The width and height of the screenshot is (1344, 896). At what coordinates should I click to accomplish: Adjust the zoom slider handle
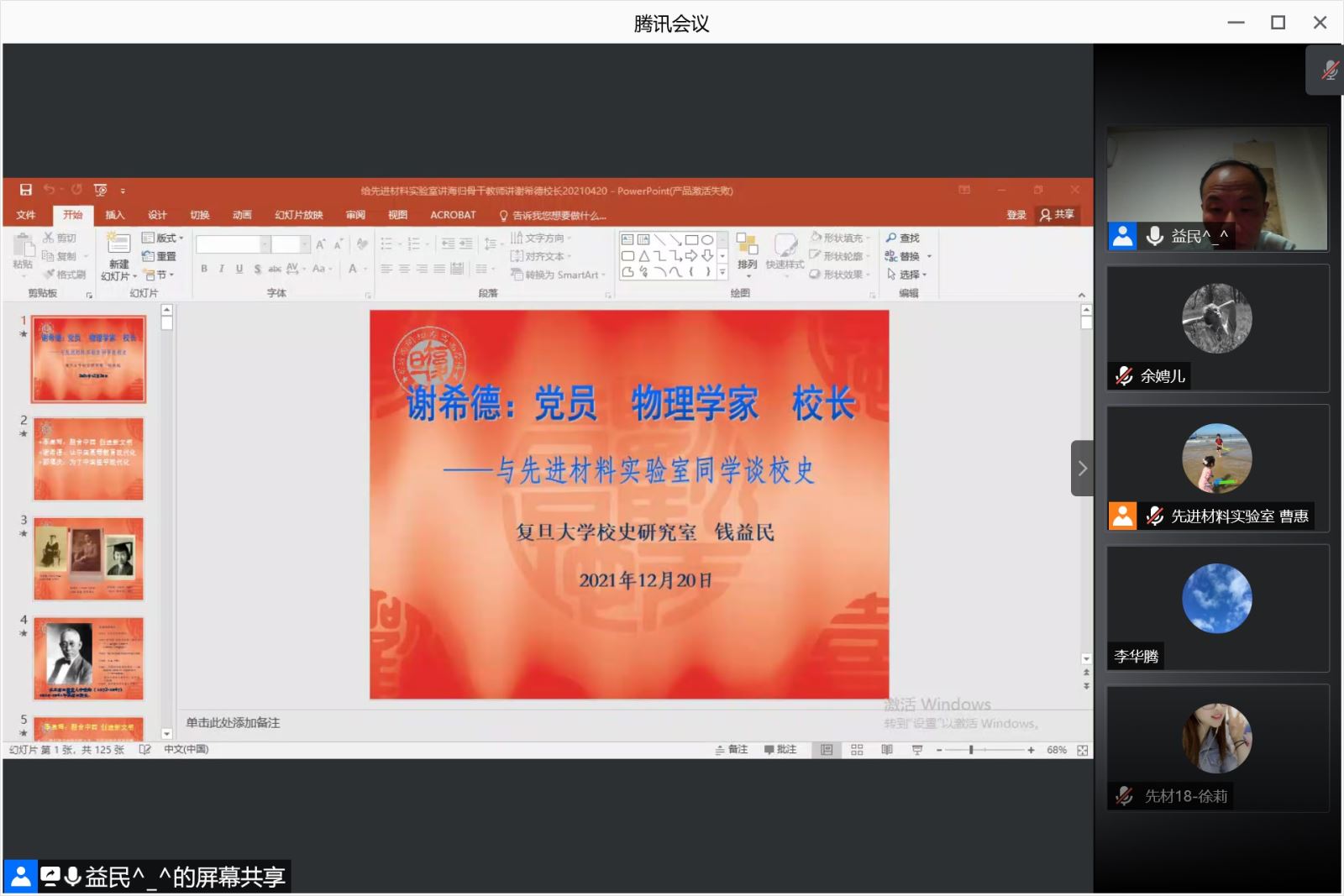(971, 750)
